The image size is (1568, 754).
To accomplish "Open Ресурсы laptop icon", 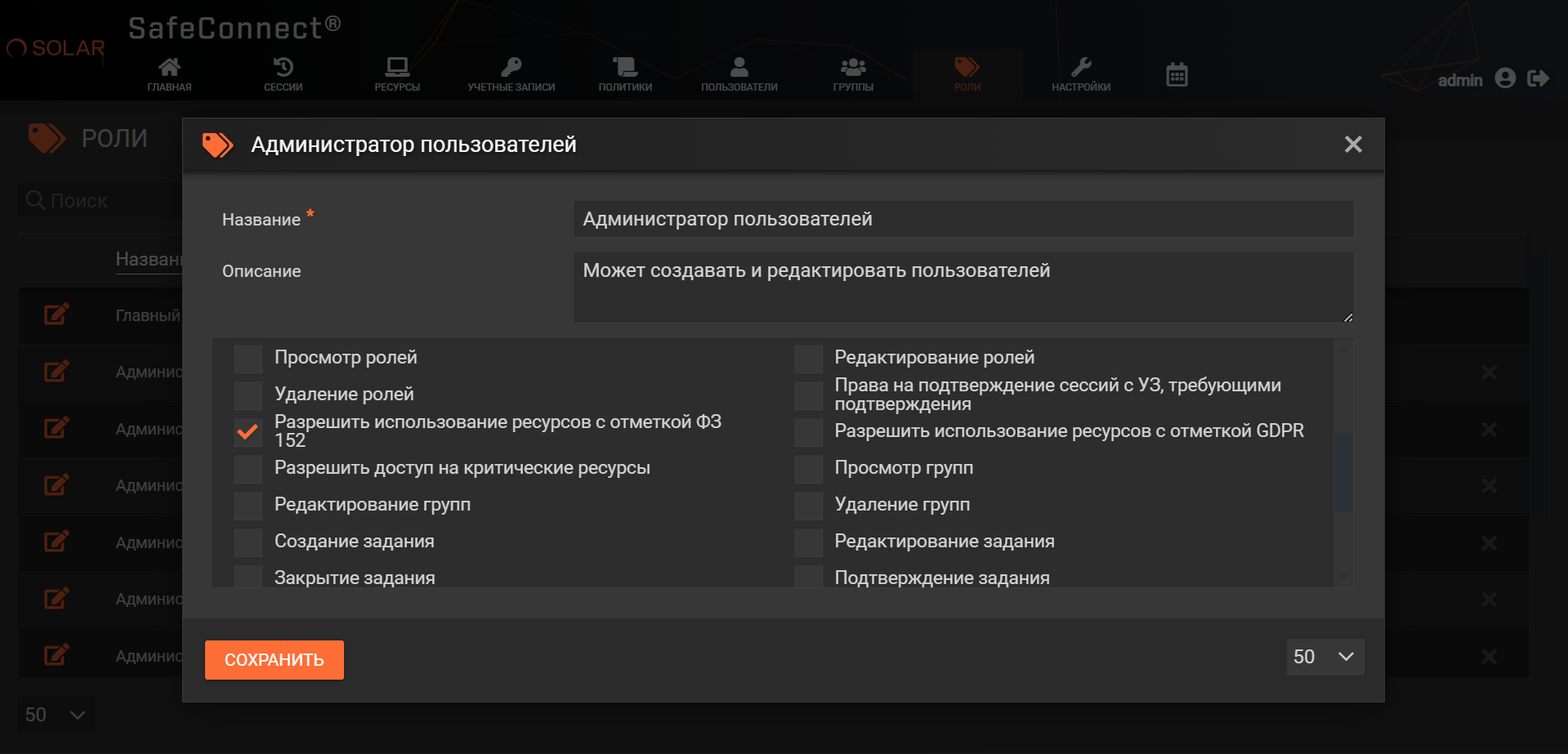I will 397,74.
